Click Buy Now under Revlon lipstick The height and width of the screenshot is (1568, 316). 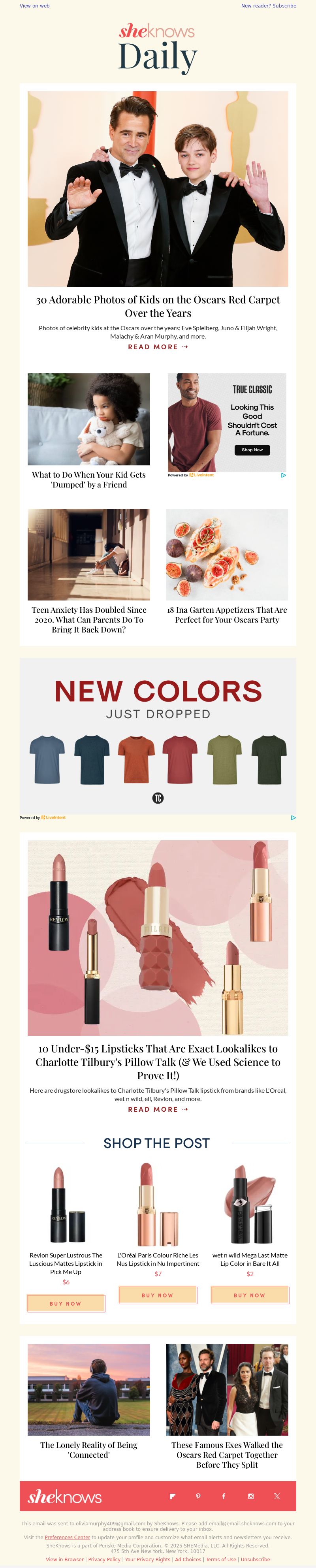pos(66,1303)
